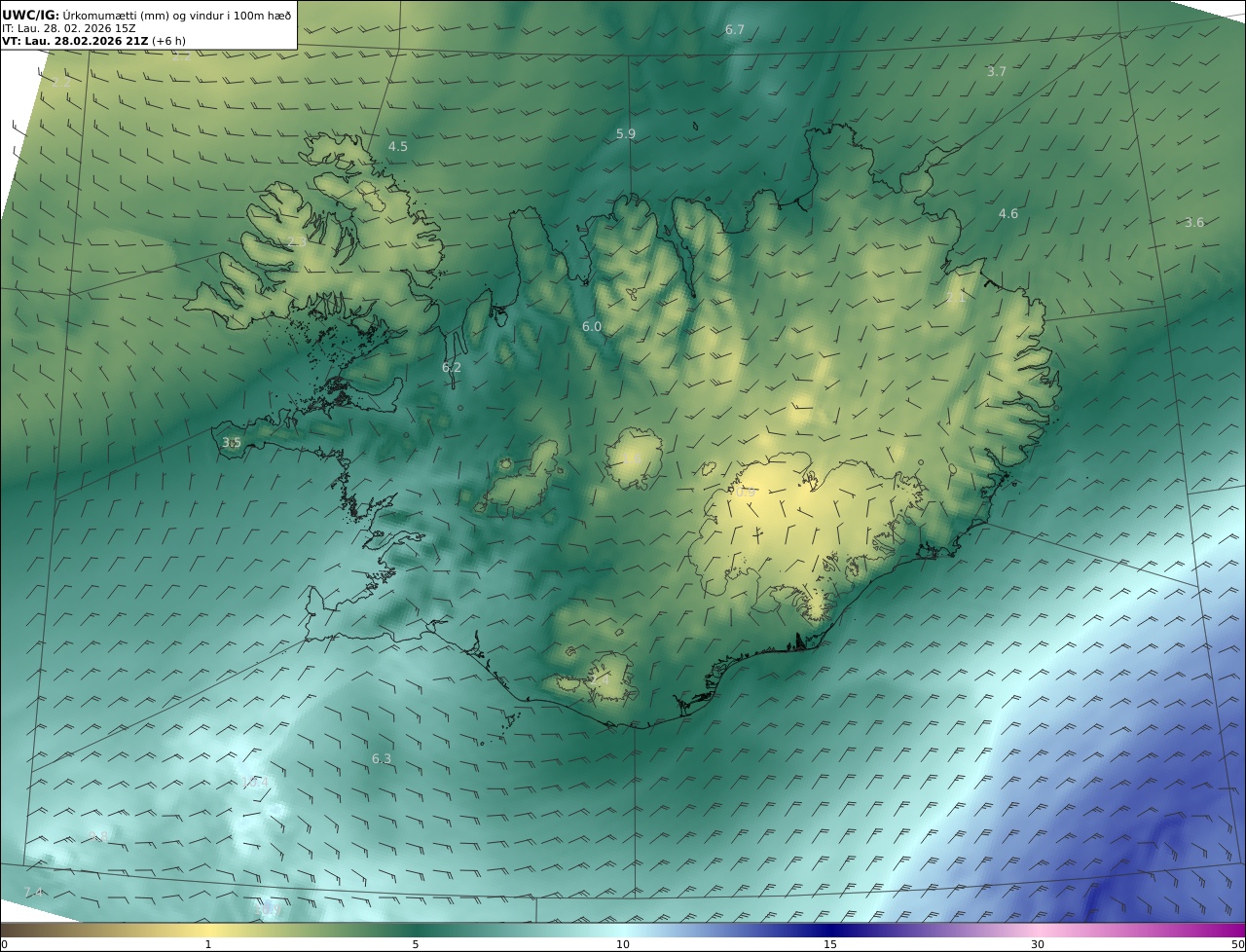
Task: Click the 3.7 value label
Action: coord(997,72)
